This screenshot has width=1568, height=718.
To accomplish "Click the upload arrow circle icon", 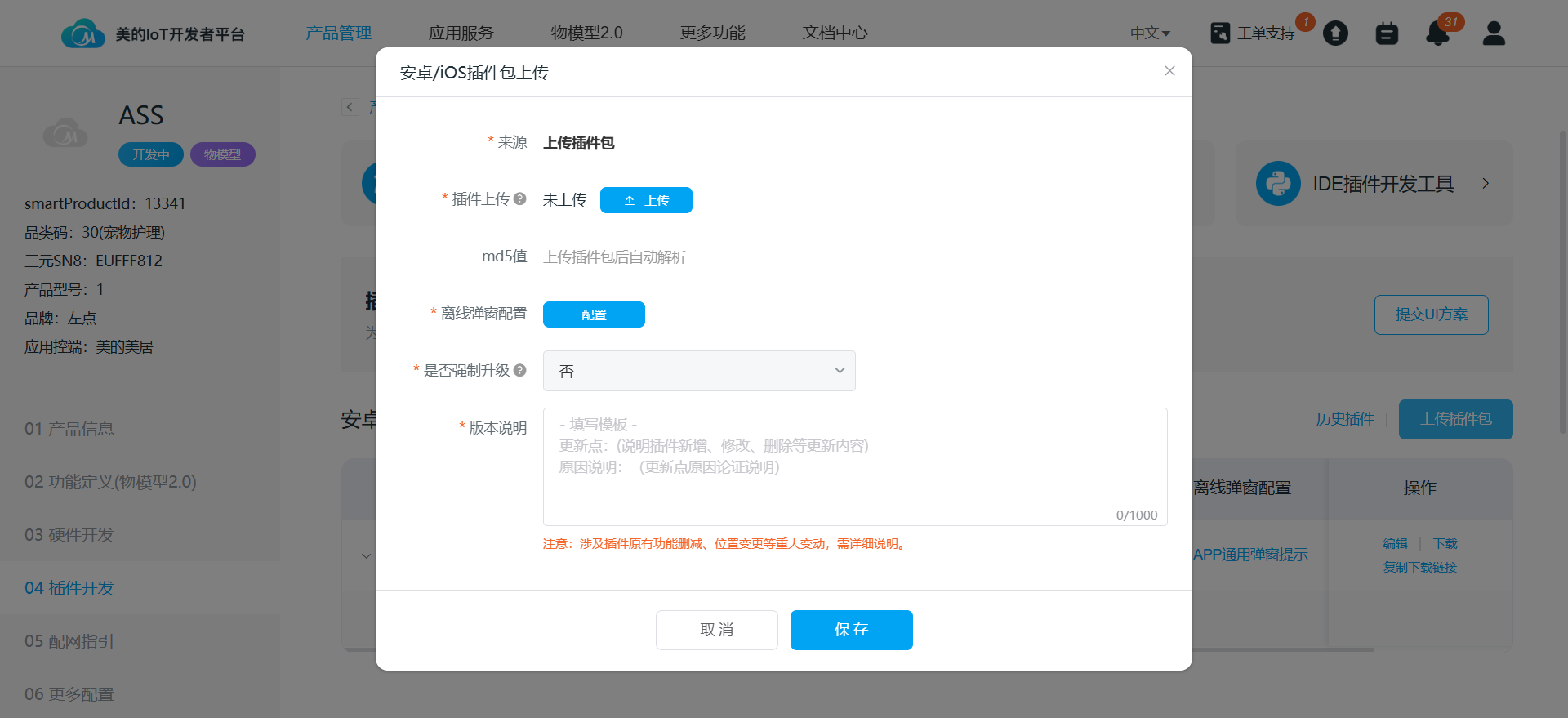I will [x=1335, y=33].
